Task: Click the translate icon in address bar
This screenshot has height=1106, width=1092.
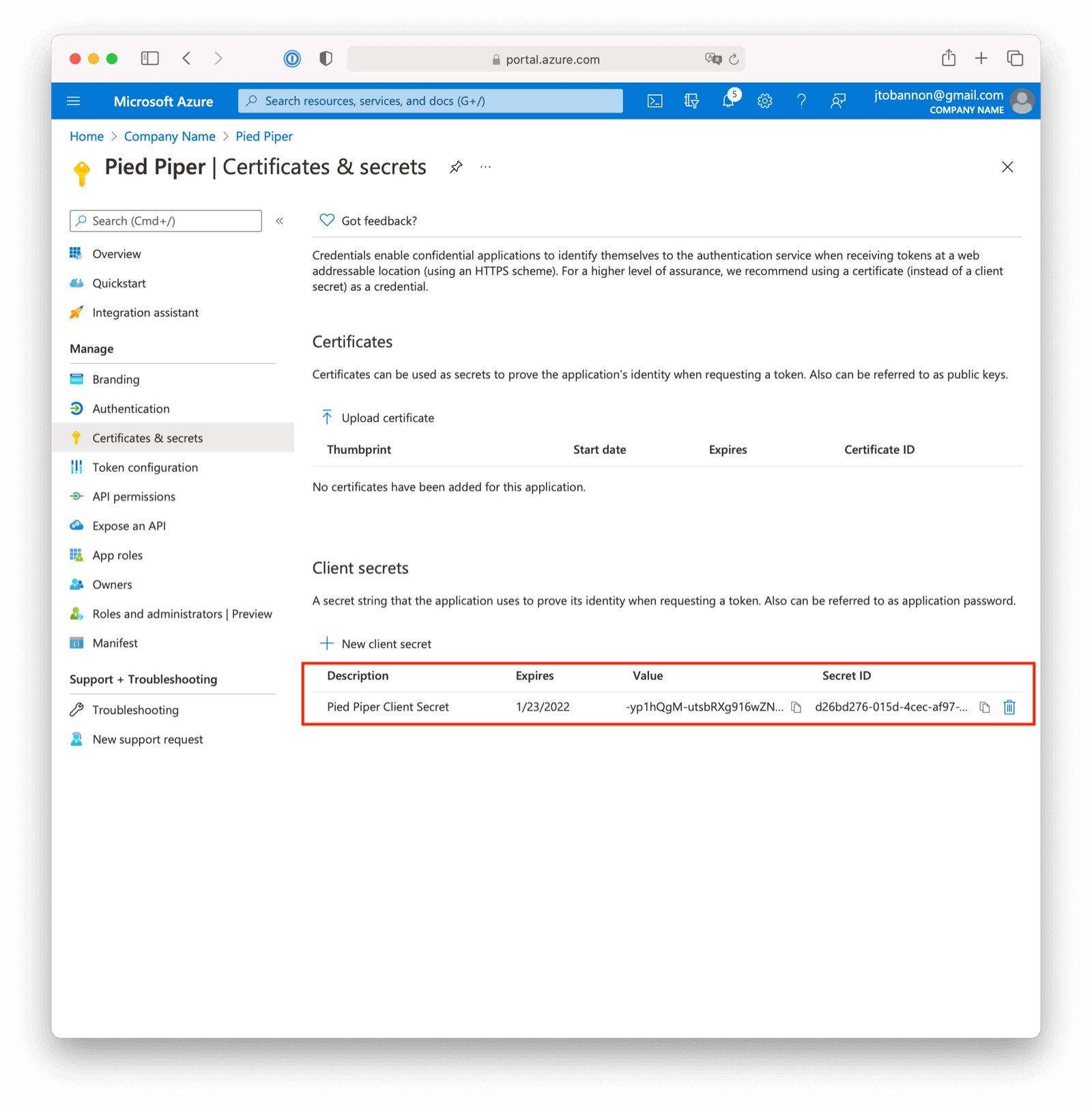Action: (x=713, y=59)
